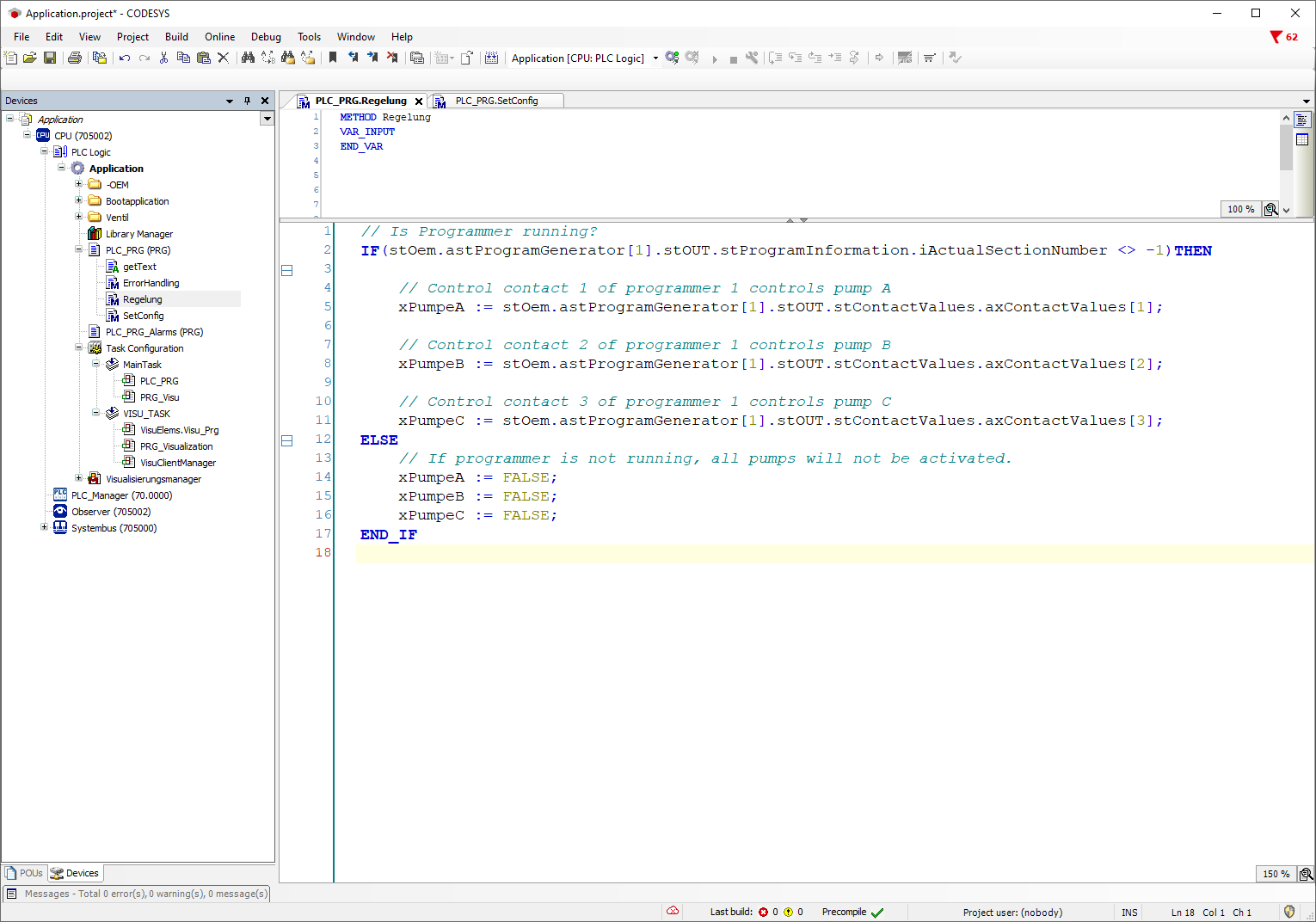1316x922 pixels.
Task: Open the notifications flag showing 62
Action: click(1283, 37)
